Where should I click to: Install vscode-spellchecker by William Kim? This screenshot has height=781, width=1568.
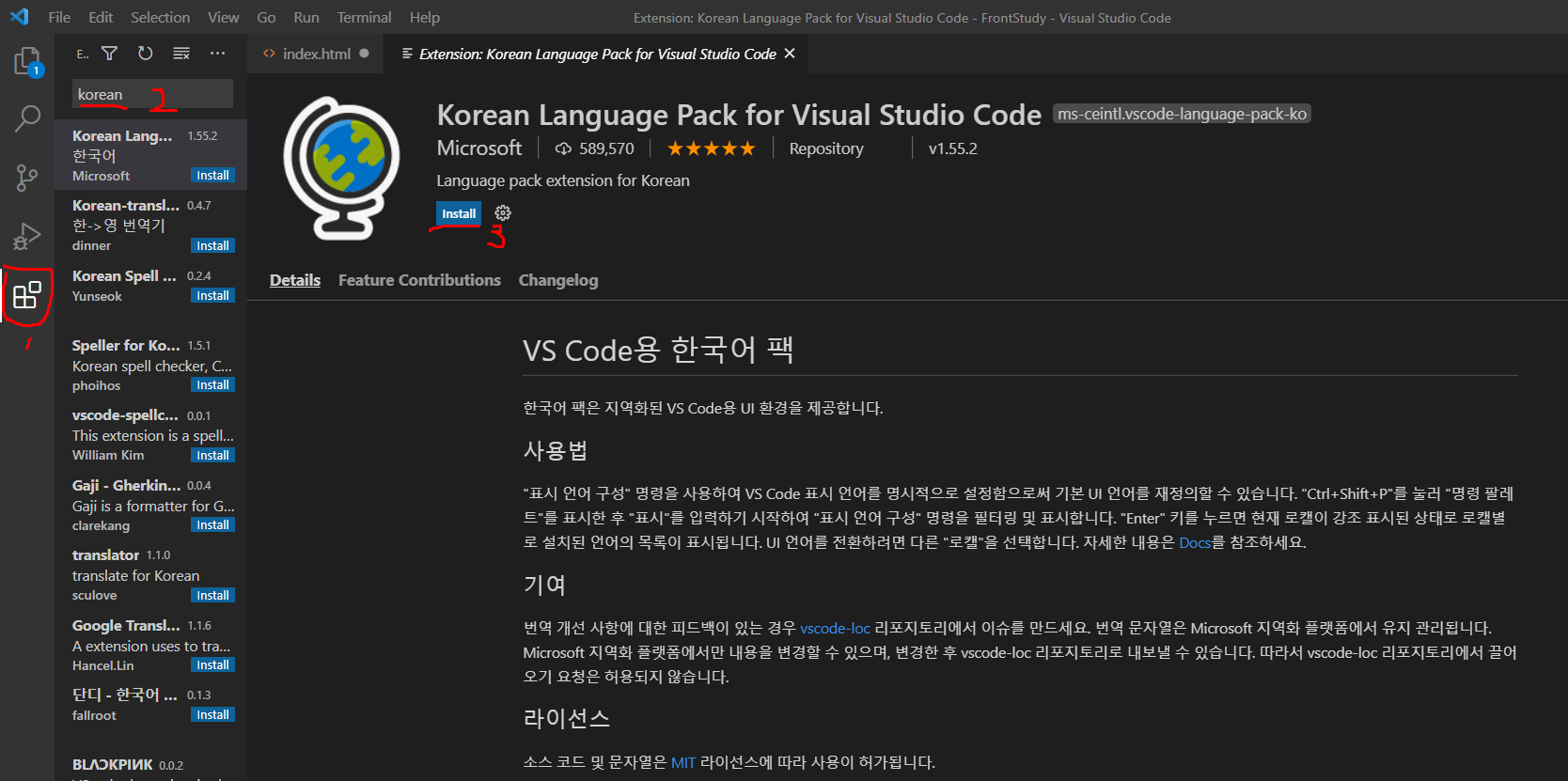point(212,455)
